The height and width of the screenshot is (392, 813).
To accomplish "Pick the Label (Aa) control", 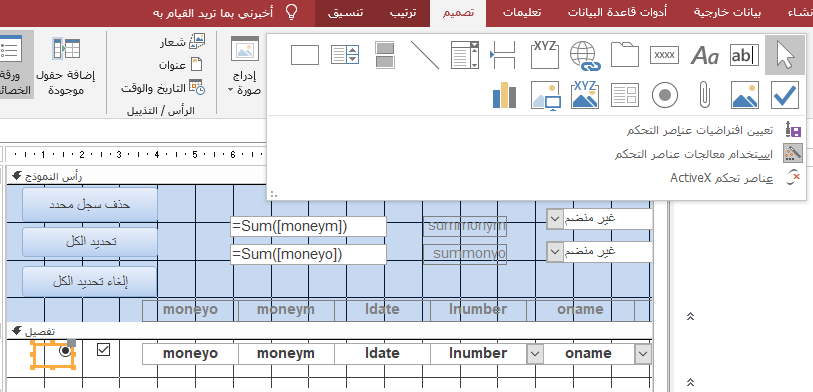I will coord(704,55).
